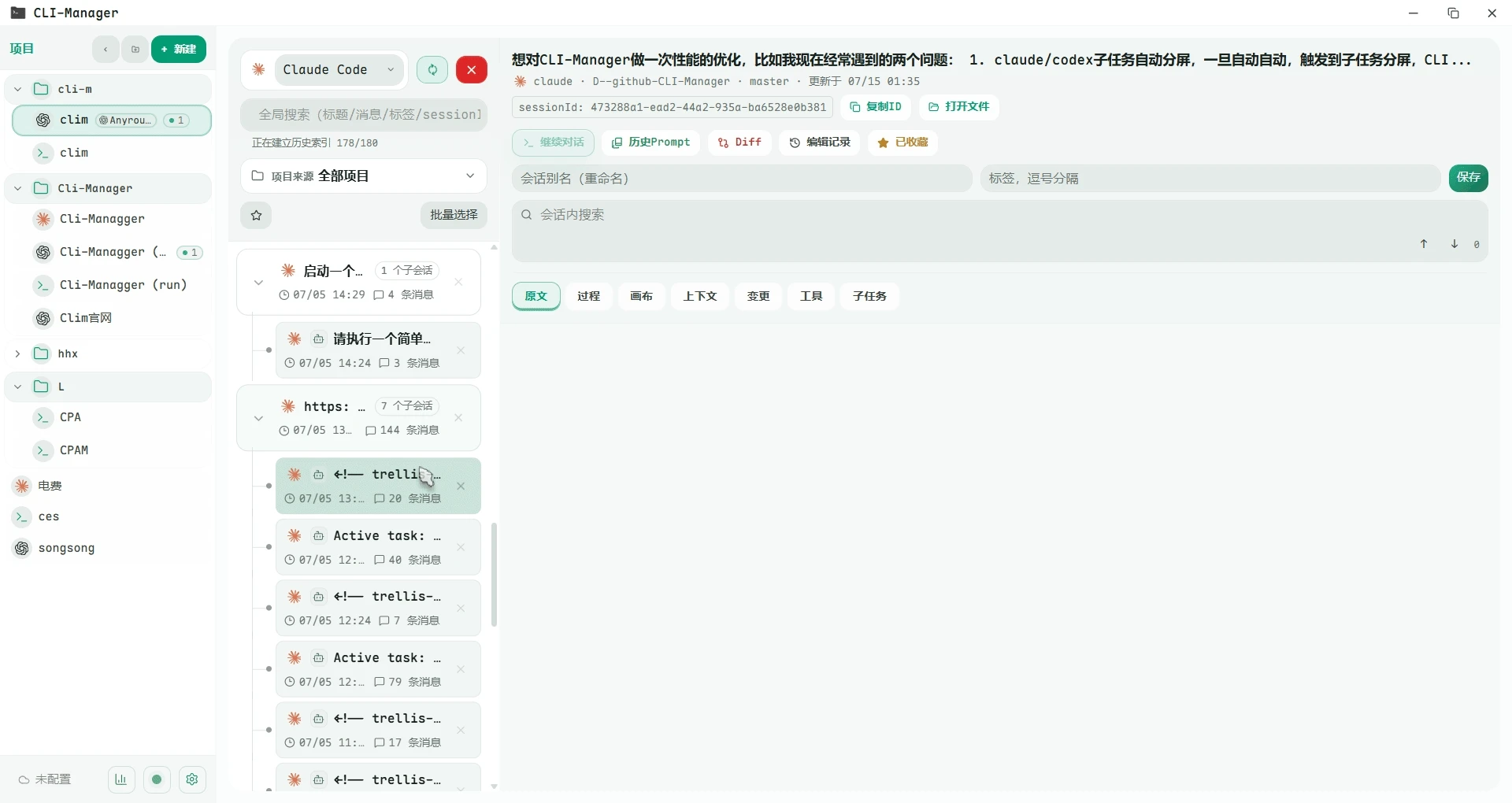1512x803 pixels.
Task: Open the ces terminal item
Action: point(108,516)
